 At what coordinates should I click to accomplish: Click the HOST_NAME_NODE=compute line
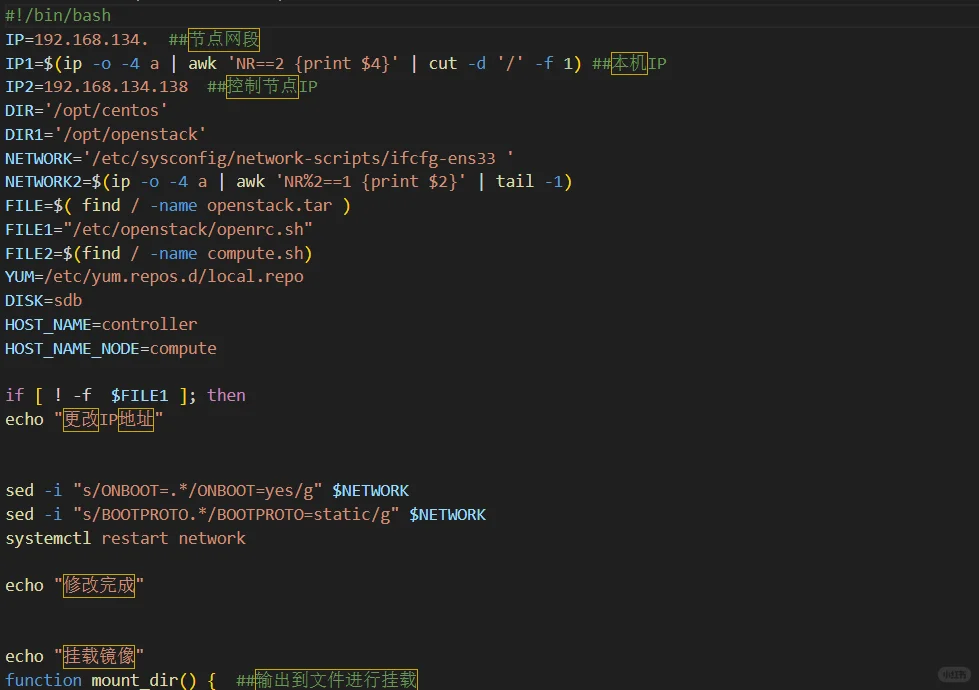click(111, 348)
